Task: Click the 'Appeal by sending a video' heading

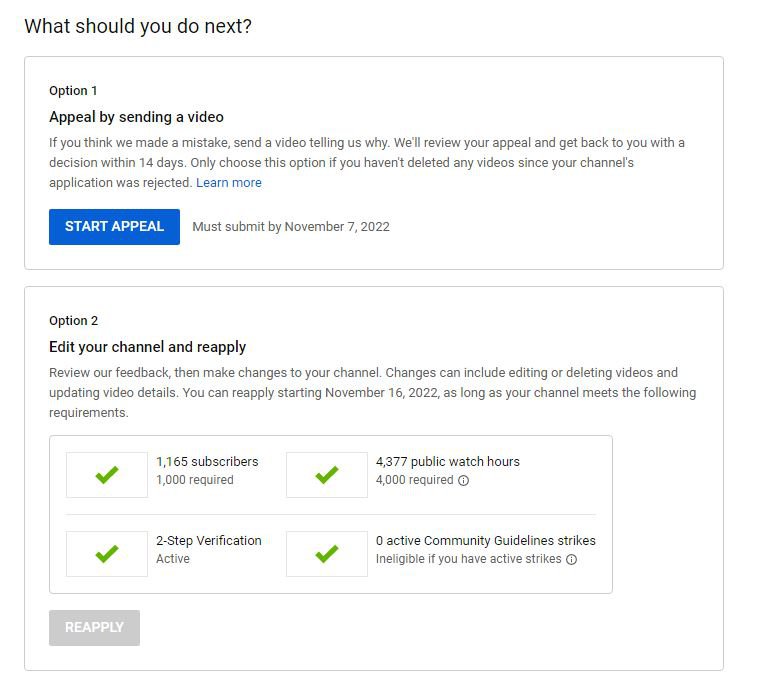Action: (x=136, y=117)
